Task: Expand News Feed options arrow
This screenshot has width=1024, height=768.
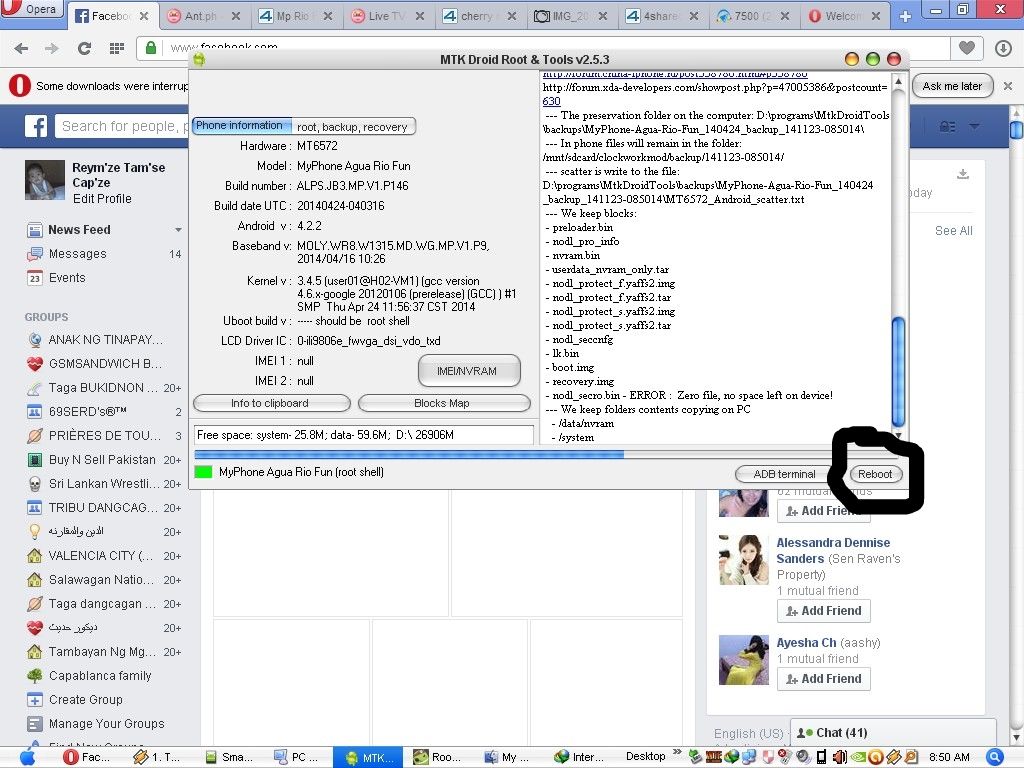Action: pos(178,230)
